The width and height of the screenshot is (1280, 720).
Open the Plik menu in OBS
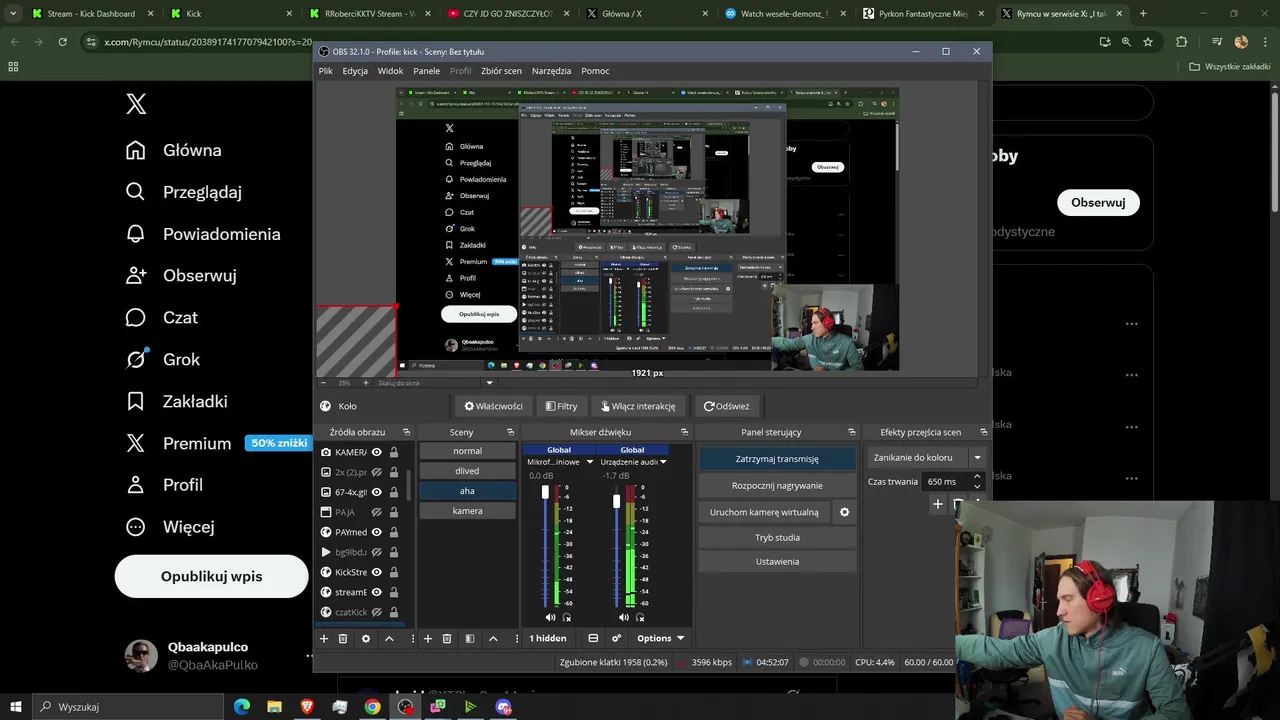coord(326,71)
